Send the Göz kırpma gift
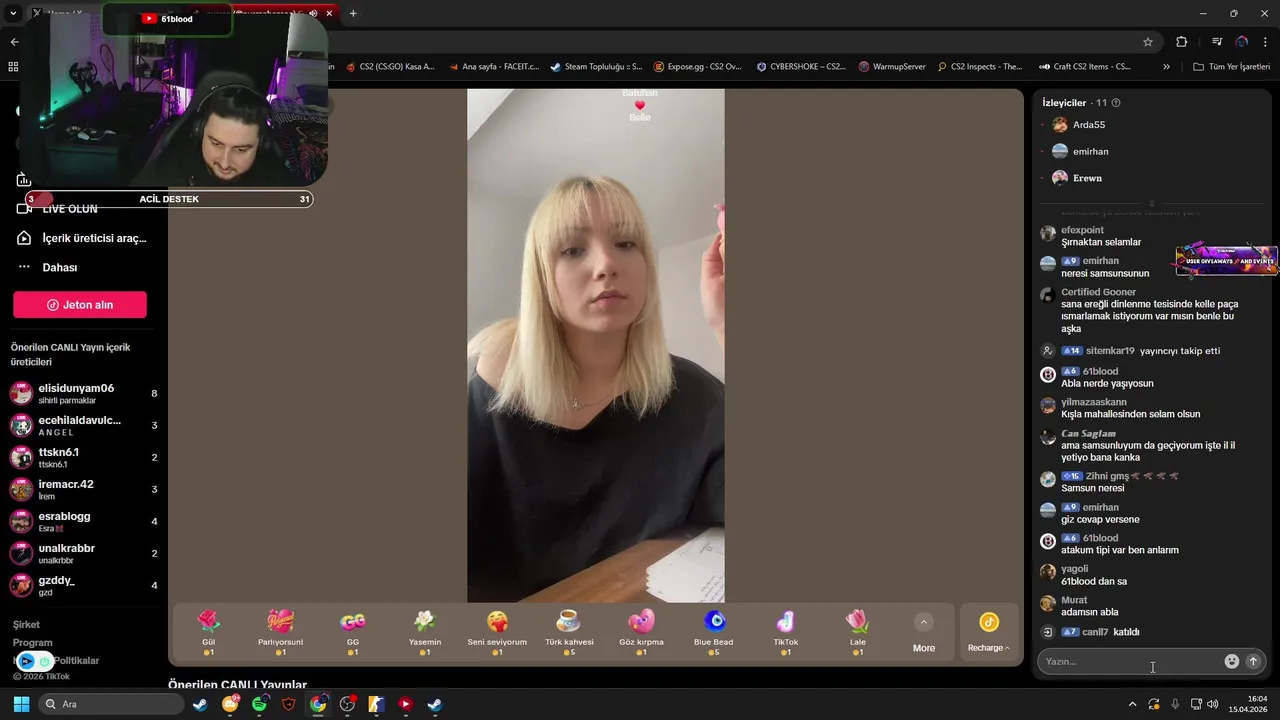The image size is (1280, 720). 641,632
